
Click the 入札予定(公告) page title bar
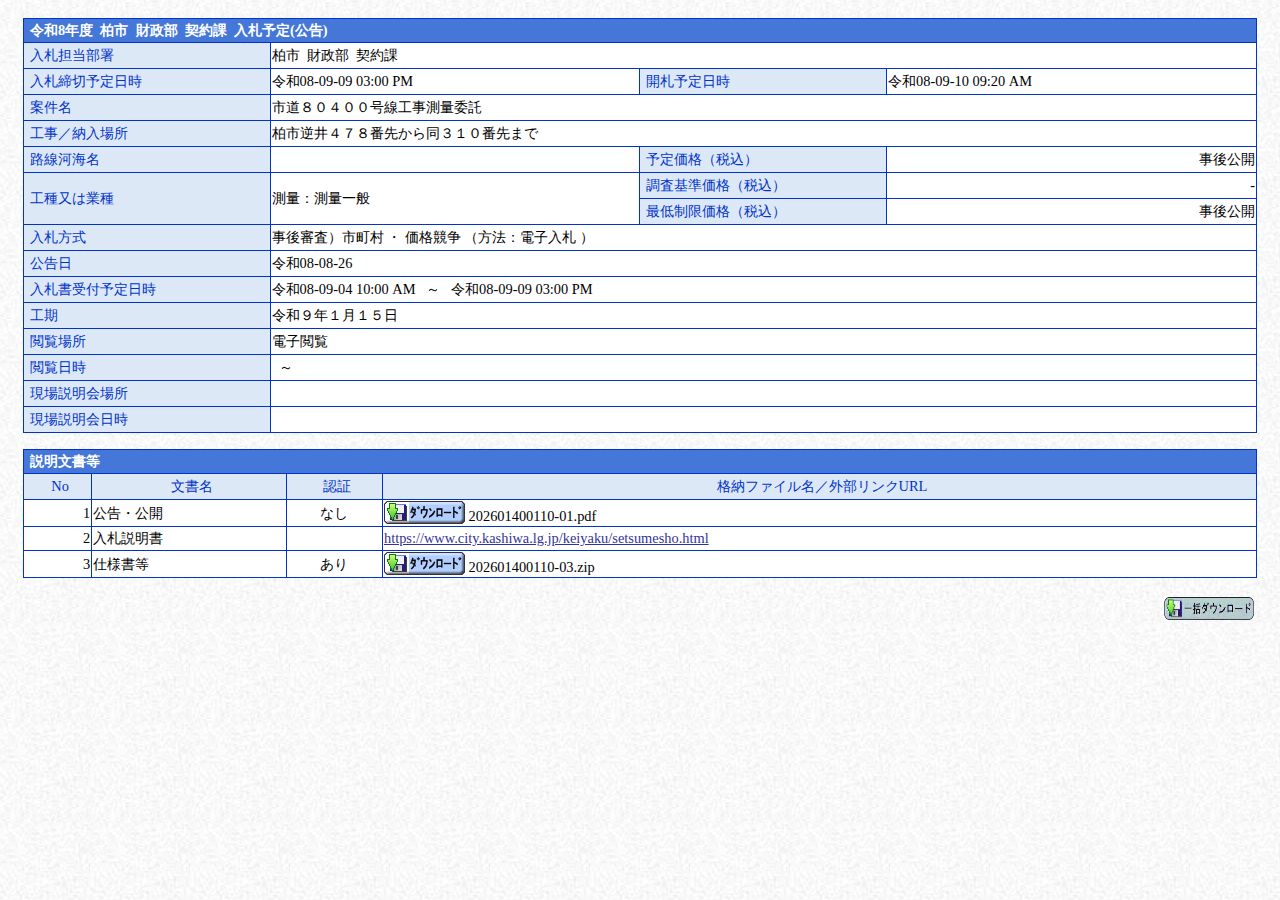(640, 30)
